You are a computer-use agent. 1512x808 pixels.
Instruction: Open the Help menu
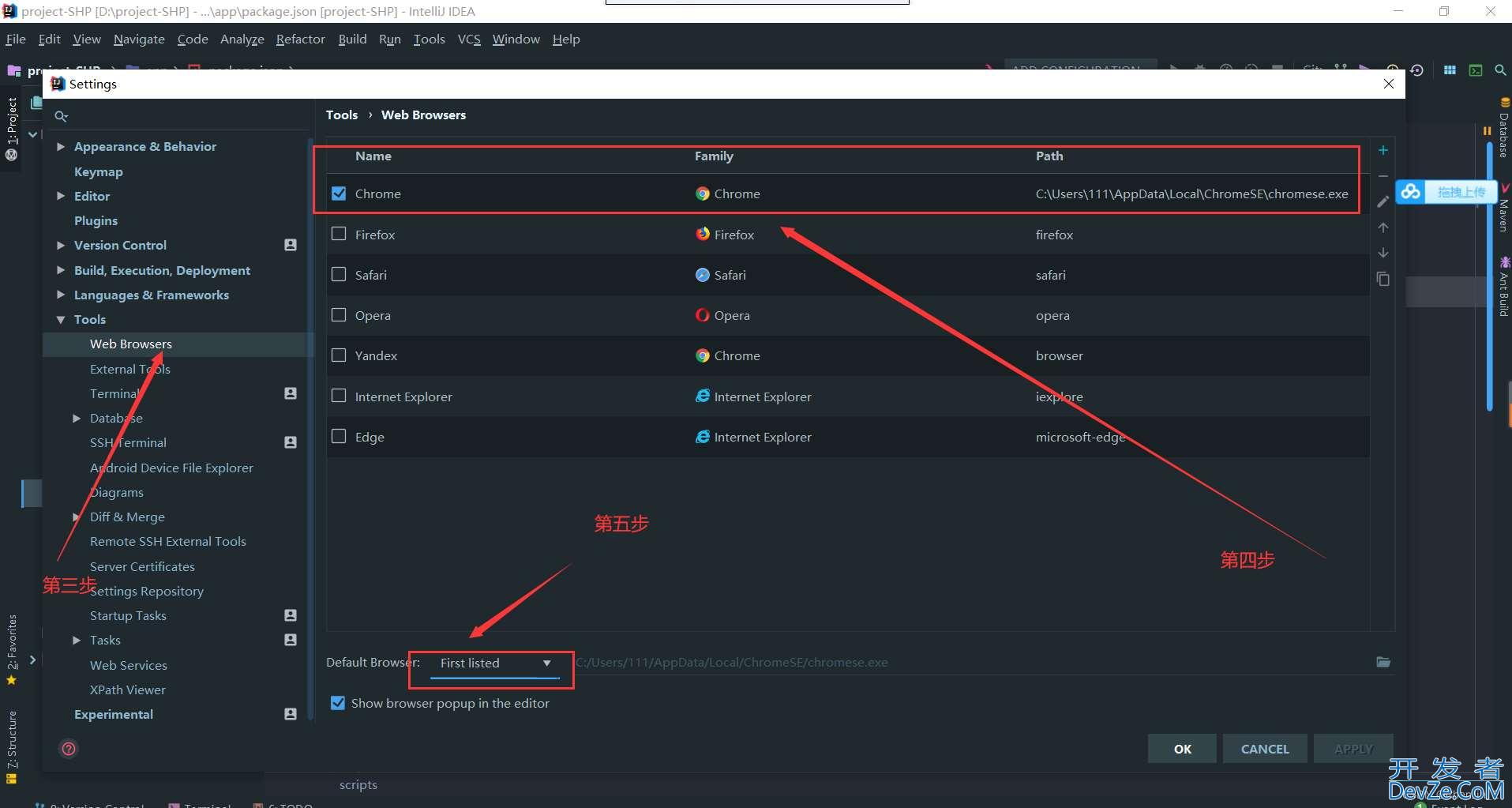pyautogui.click(x=566, y=39)
